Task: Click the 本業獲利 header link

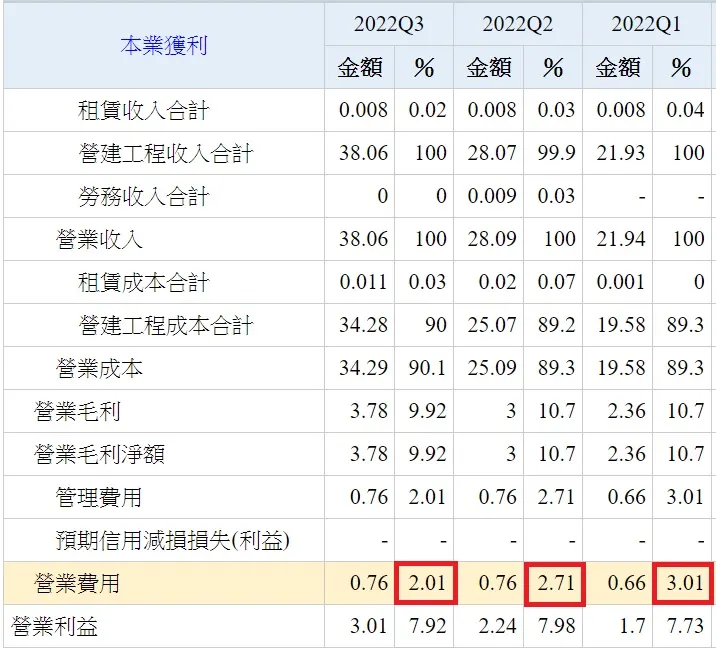Action: pos(163,46)
